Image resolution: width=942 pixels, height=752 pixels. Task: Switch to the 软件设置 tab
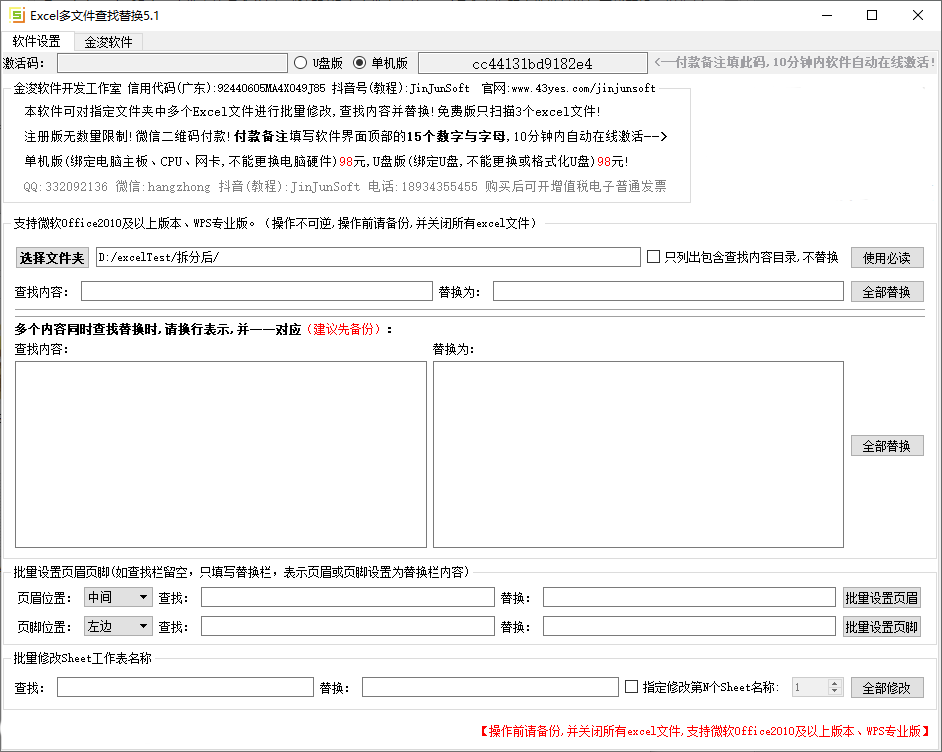tap(37, 41)
